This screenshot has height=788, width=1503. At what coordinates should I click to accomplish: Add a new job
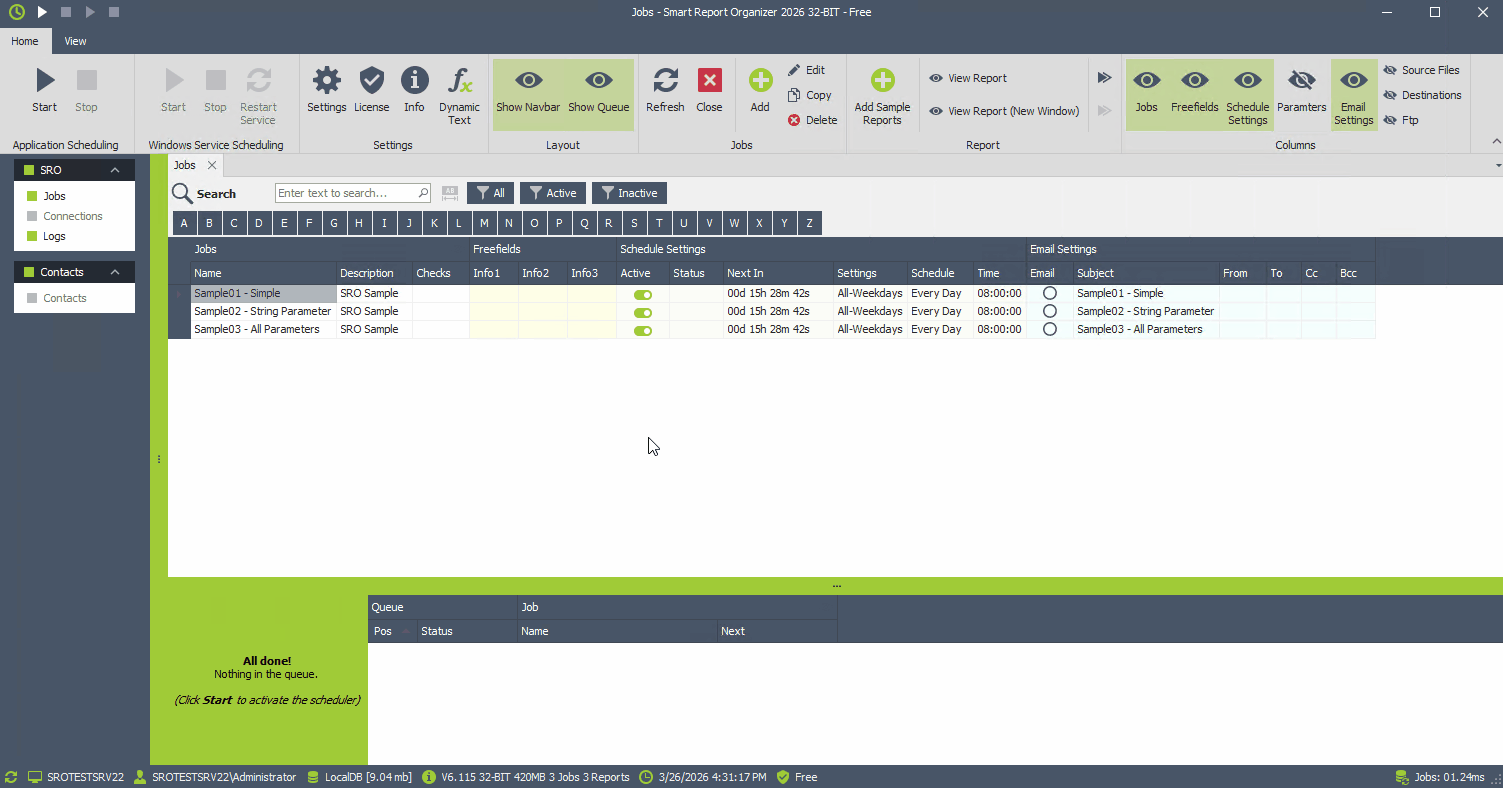pos(759,88)
